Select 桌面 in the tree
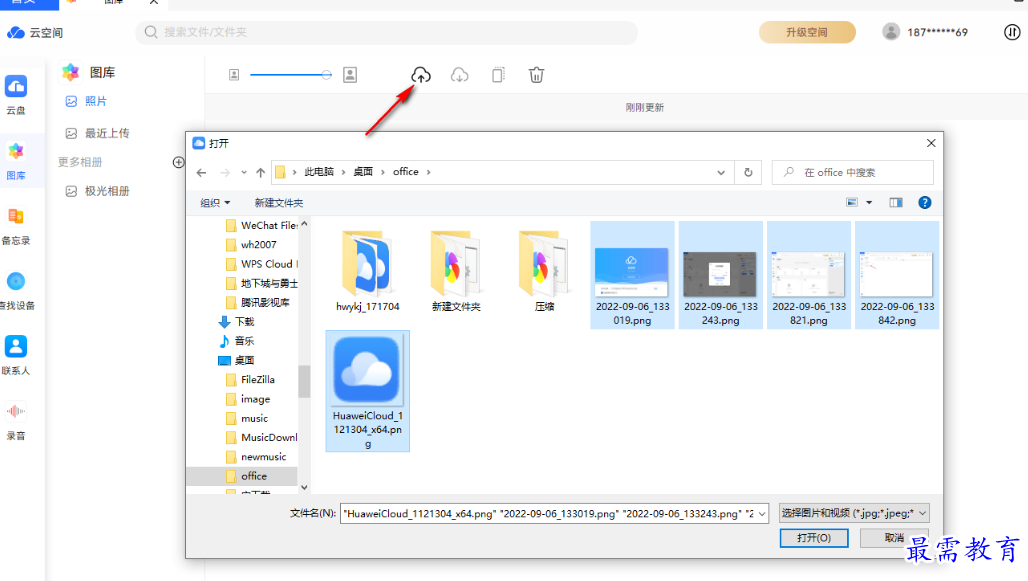 [237, 360]
